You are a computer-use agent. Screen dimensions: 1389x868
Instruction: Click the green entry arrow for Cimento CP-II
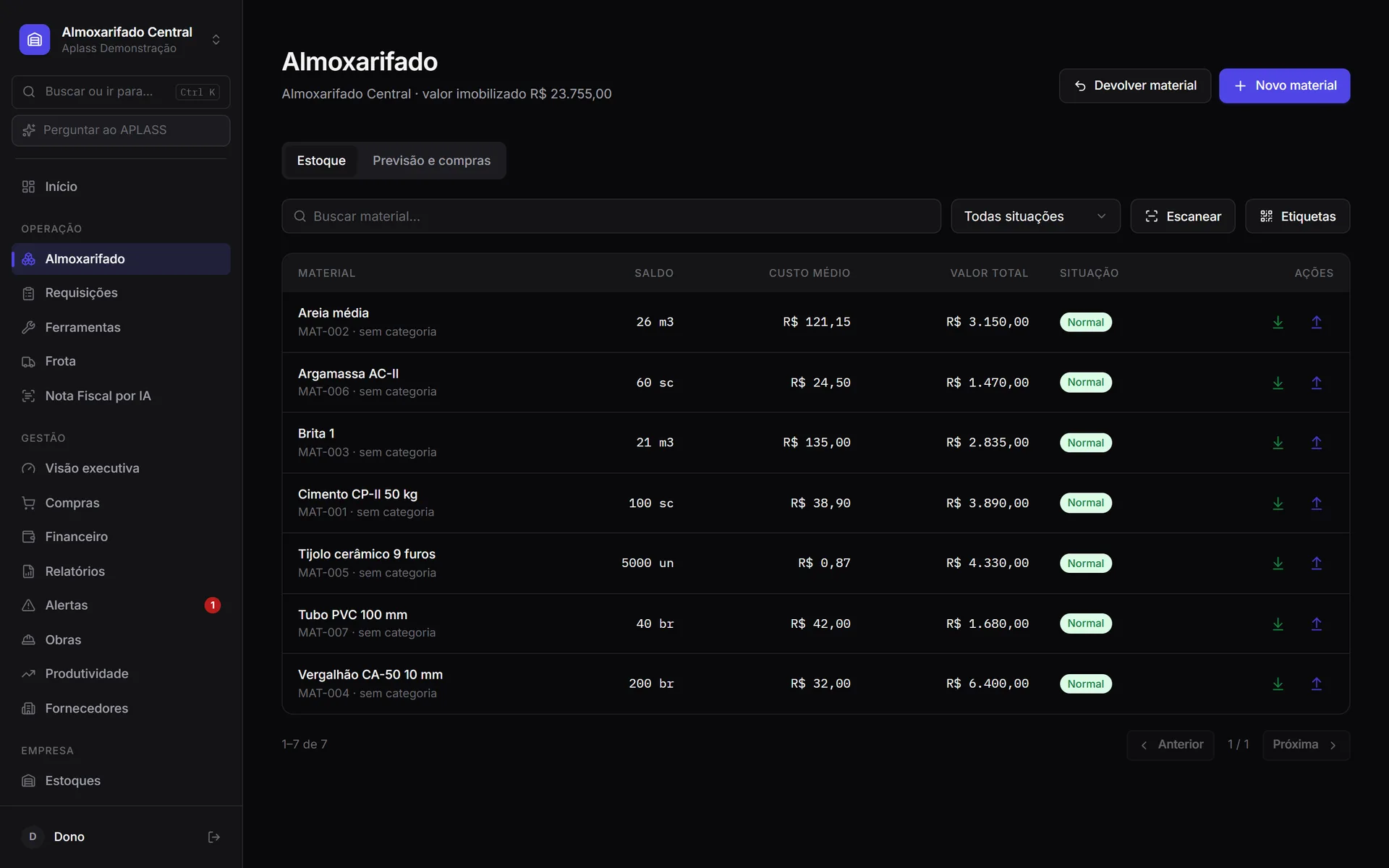click(1278, 503)
